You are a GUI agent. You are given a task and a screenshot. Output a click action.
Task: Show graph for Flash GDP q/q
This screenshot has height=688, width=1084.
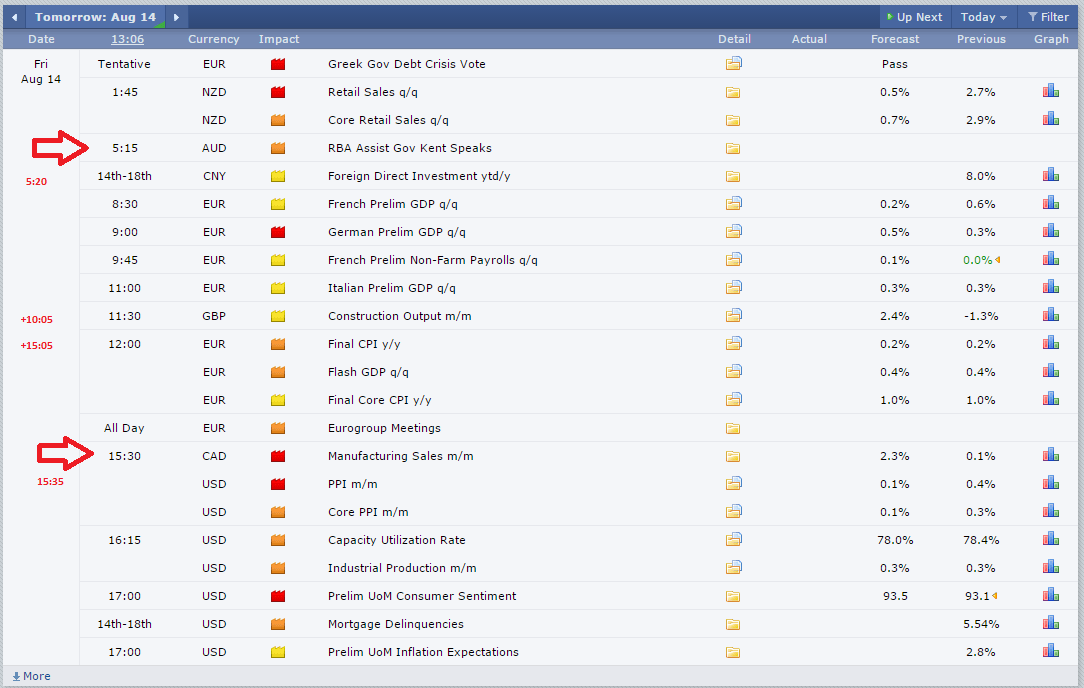(x=1051, y=371)
